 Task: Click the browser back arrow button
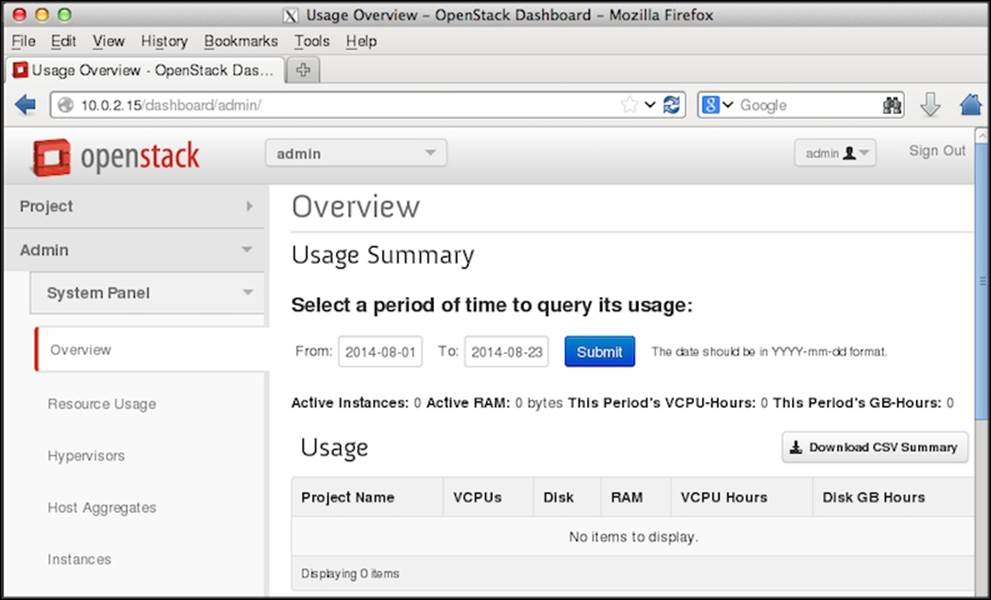[x=25, y=105]
